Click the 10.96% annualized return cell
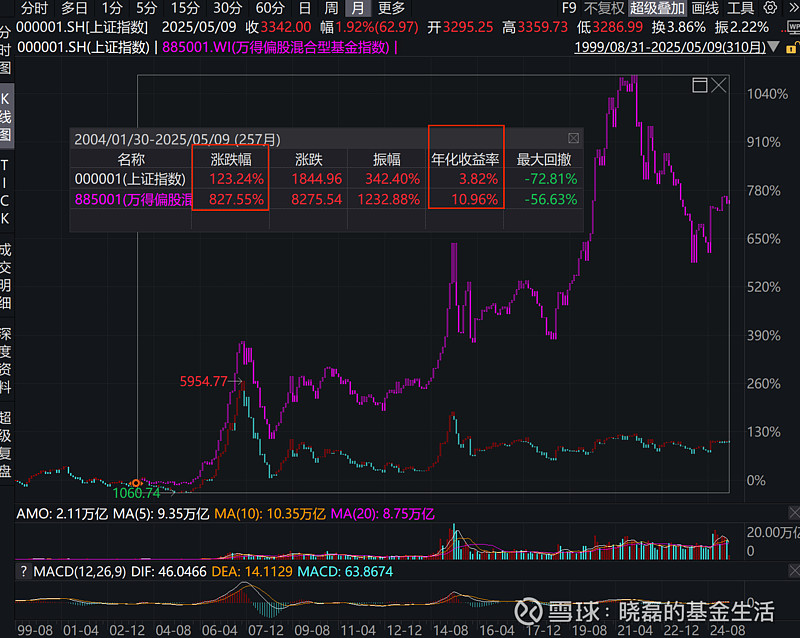 [474, 199]
